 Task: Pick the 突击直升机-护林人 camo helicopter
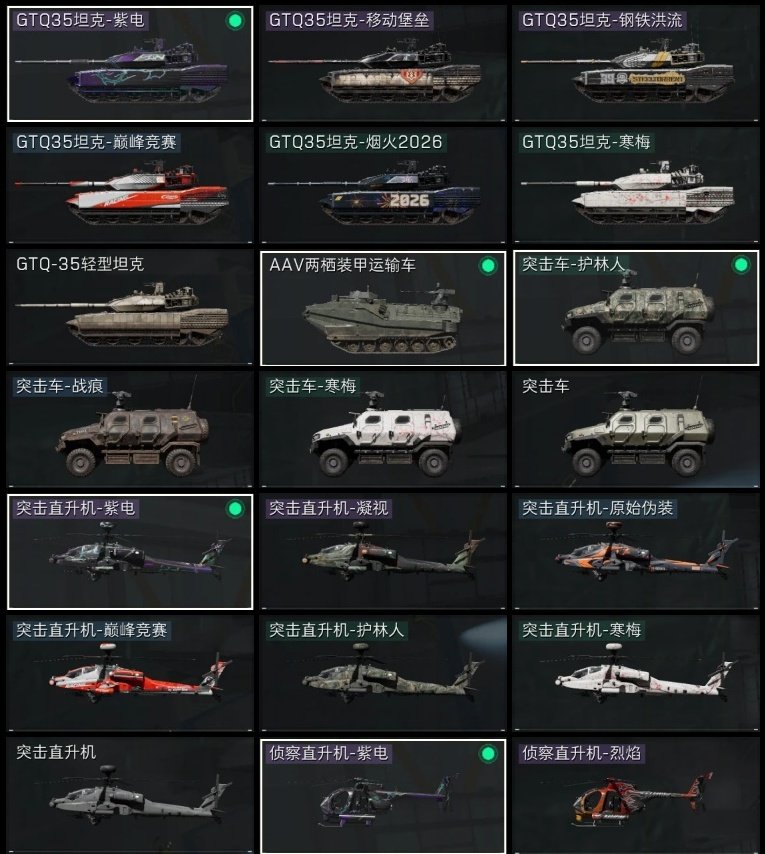click(x=383, y=674)
